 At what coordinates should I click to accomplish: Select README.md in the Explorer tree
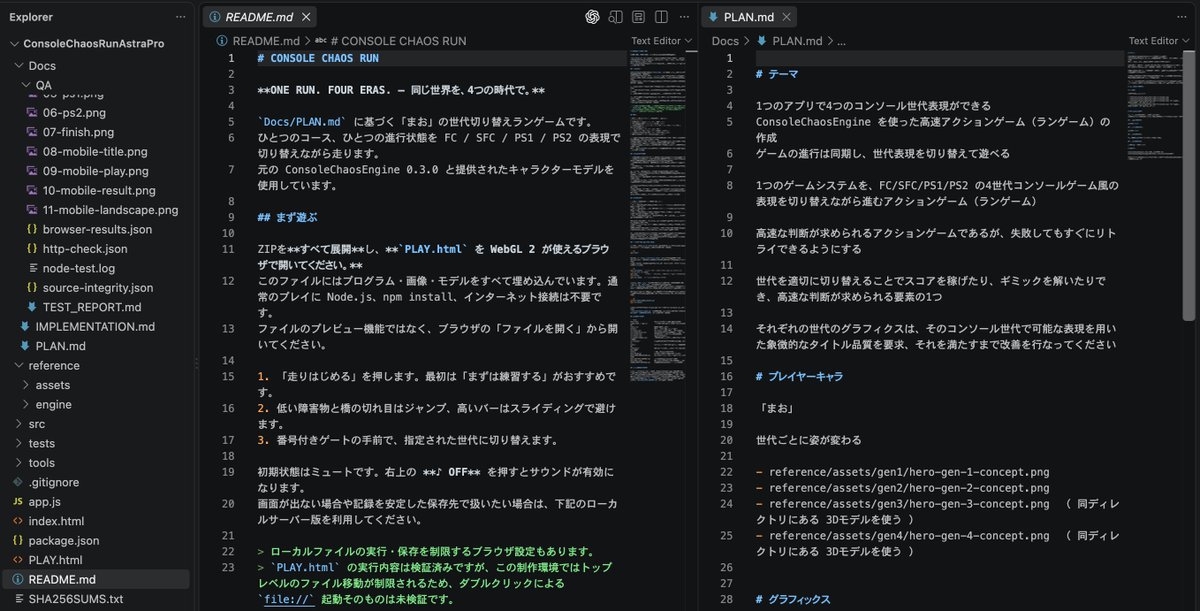coord(95,579)
